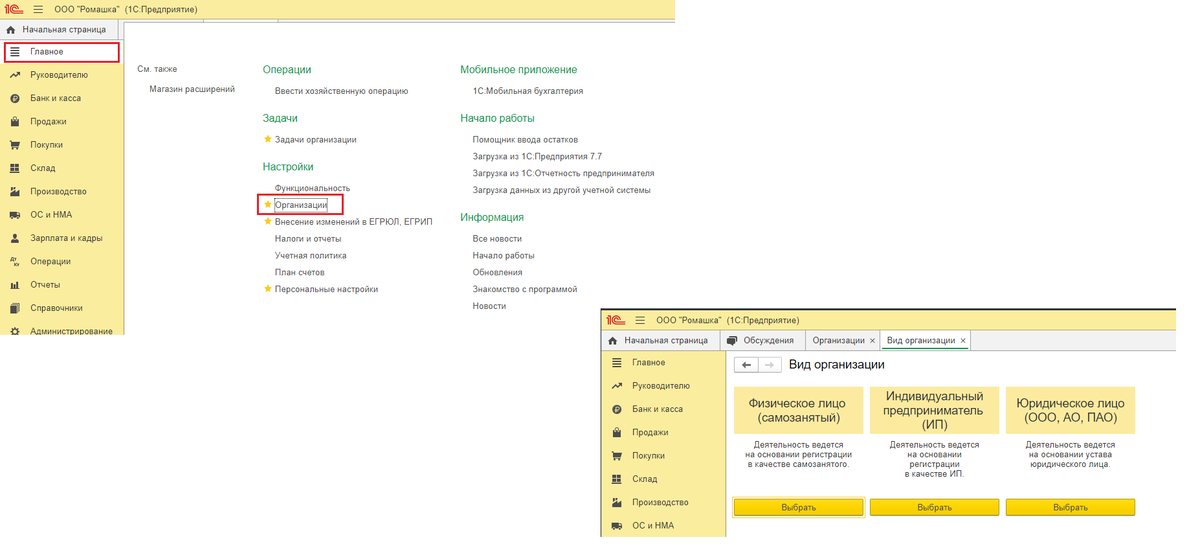Click the star beside Внесение изменений в ЕГРЮЛ, ЕГРИП
Screen dimensions: 1200x557
click(x=267, y=221)
